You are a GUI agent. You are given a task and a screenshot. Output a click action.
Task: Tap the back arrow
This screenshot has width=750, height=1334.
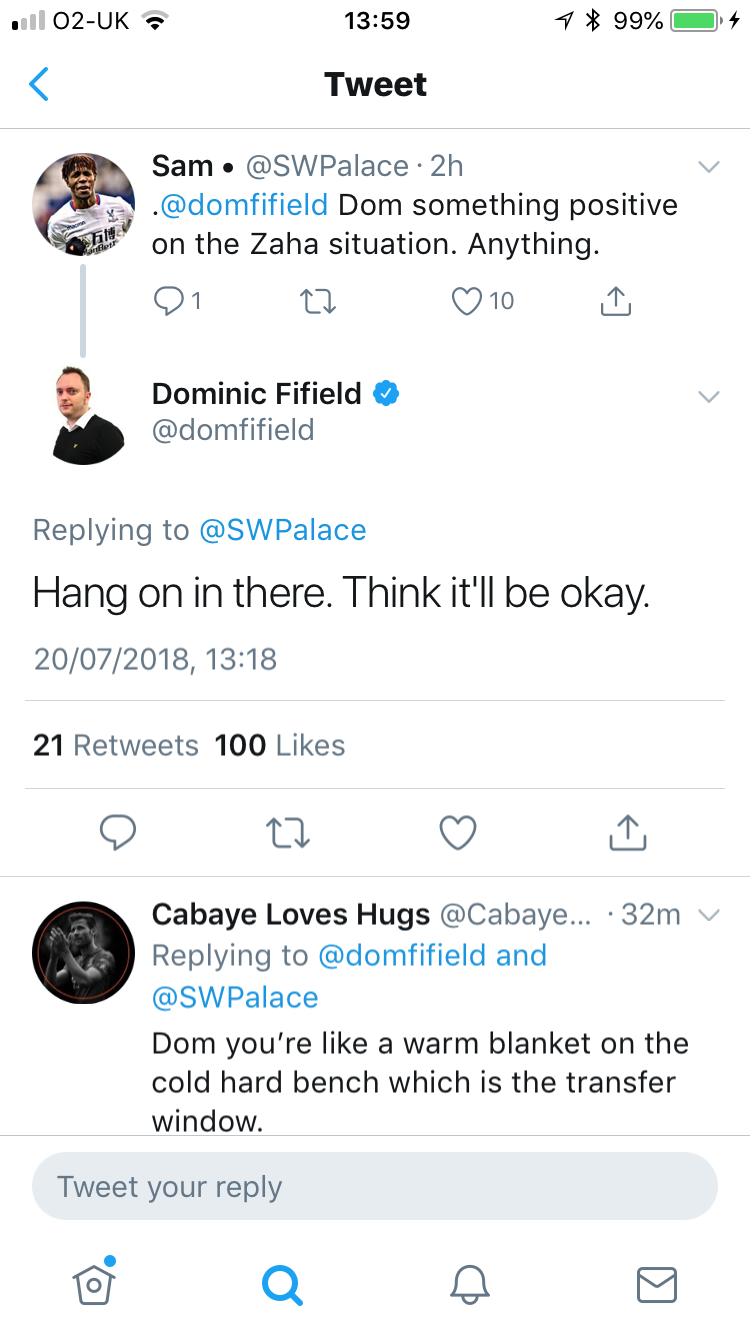(x=39, y=85)
